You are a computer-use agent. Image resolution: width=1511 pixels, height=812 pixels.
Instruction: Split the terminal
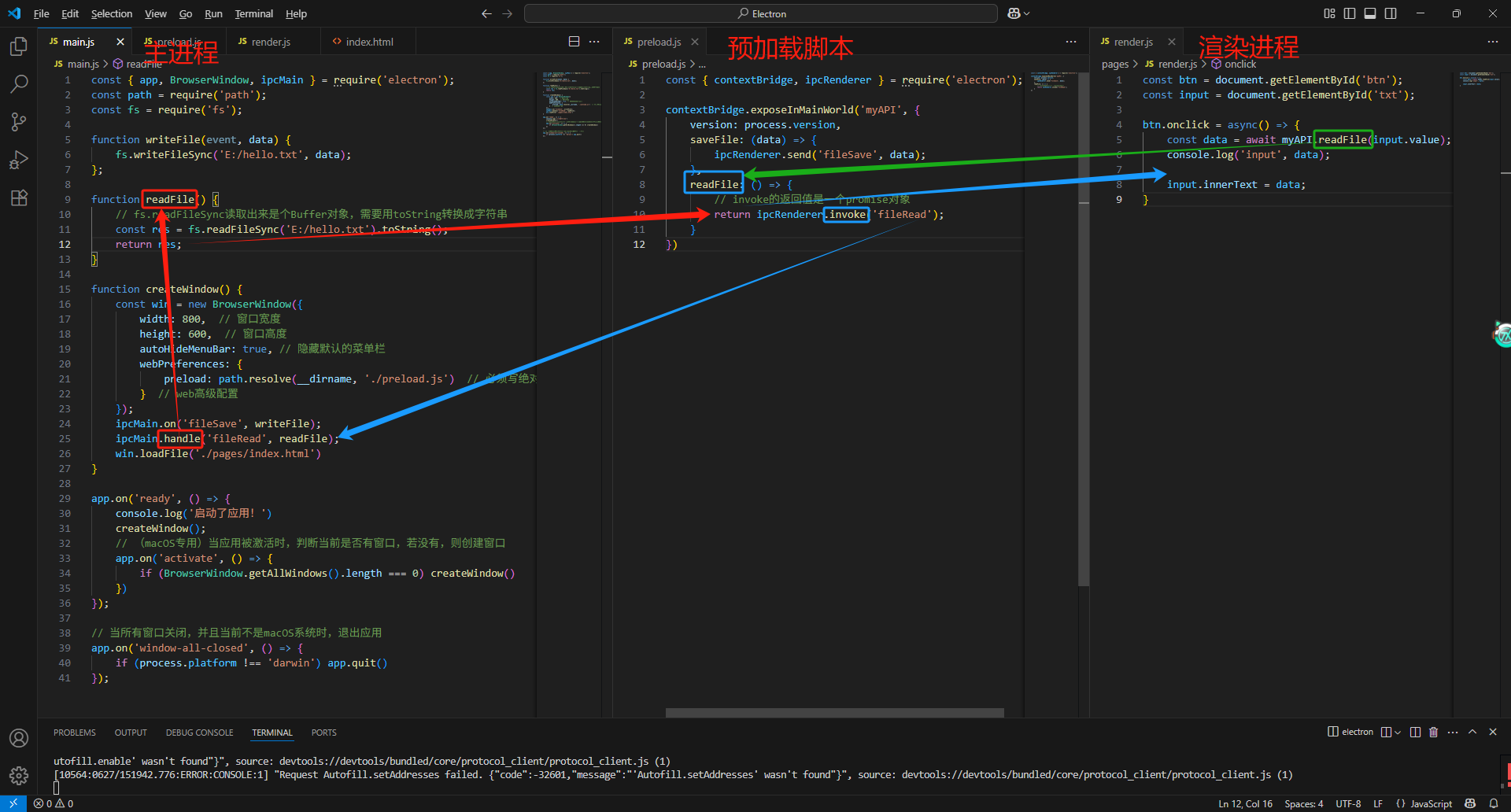(x=1415, y=732)
